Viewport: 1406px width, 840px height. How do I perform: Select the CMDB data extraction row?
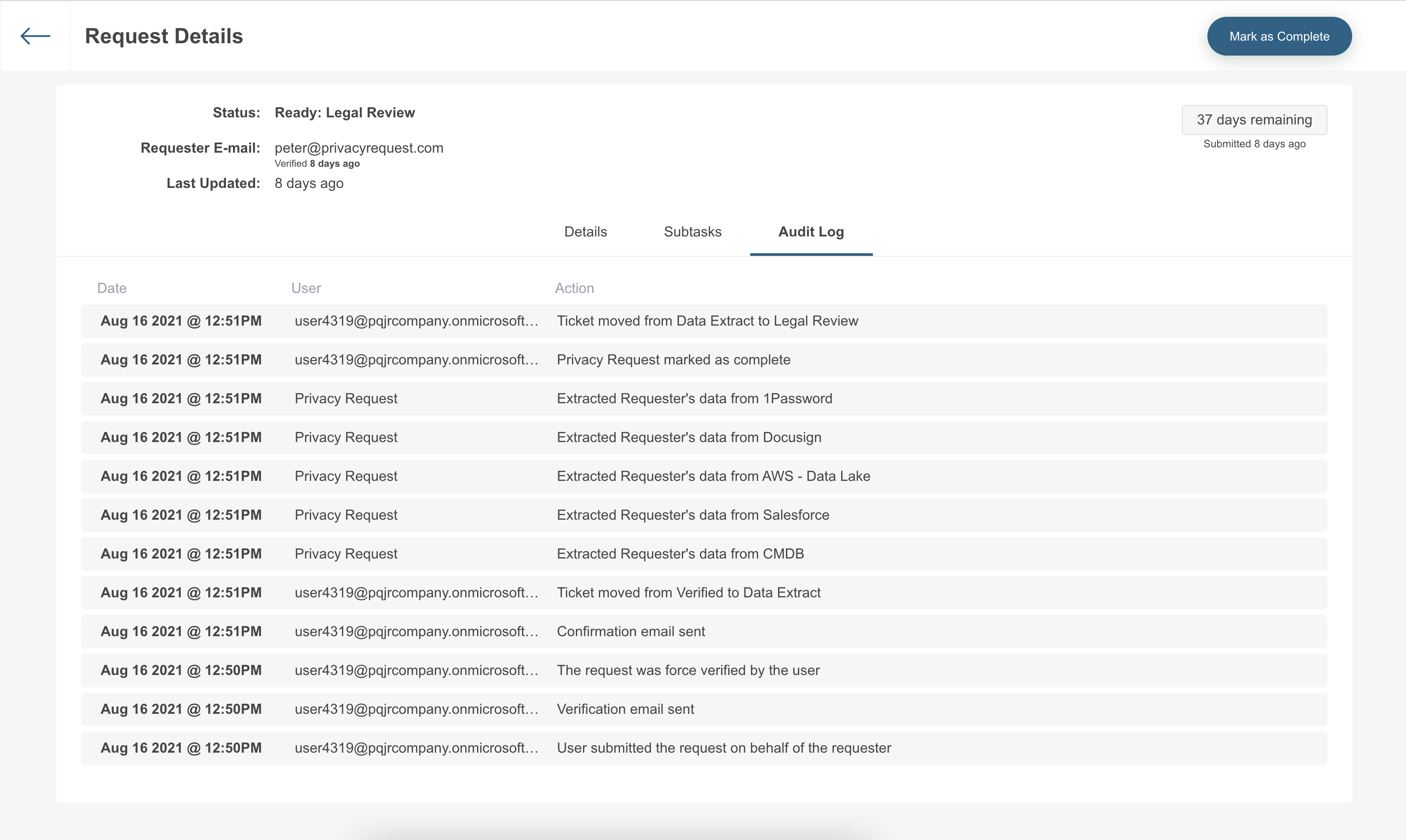click(680, 554)
